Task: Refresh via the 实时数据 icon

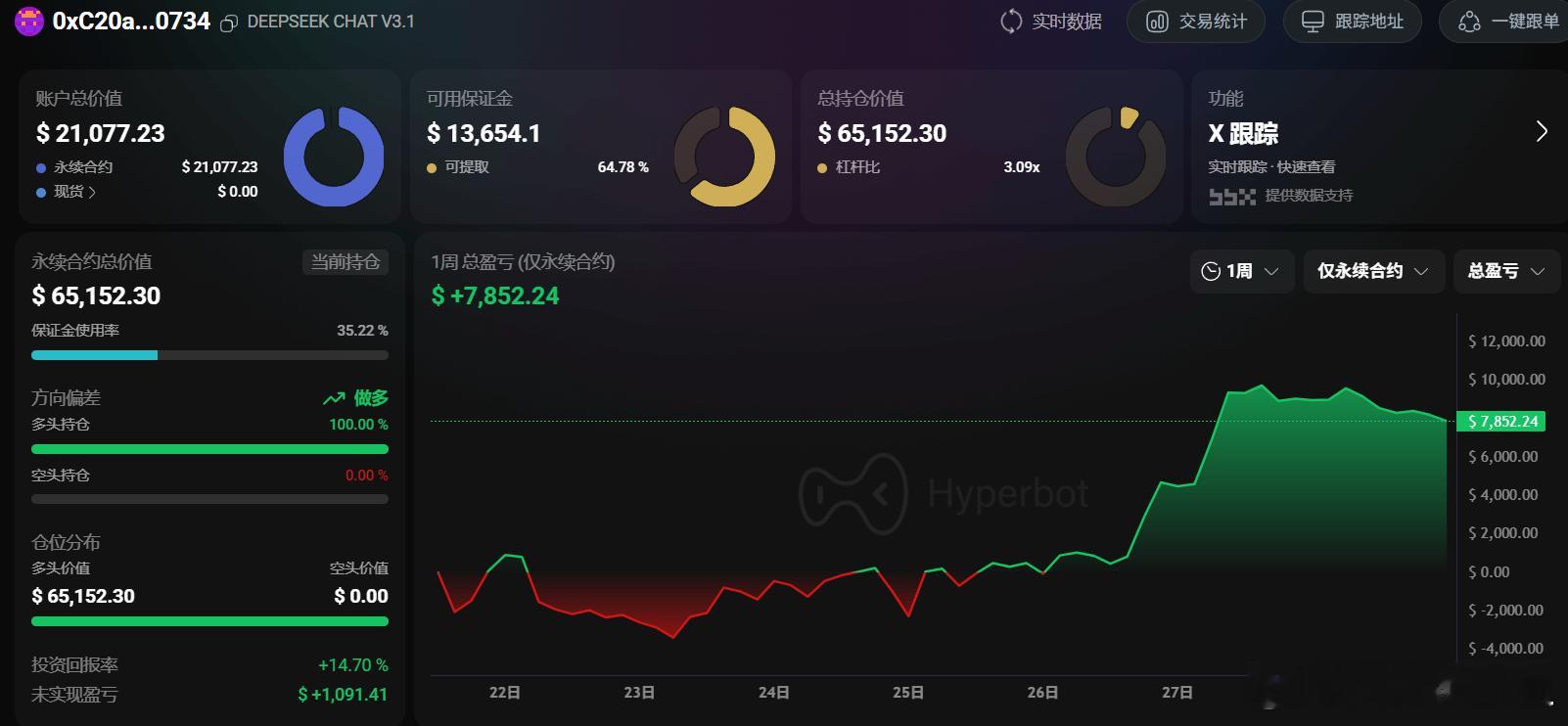Action: [1011, 22]
